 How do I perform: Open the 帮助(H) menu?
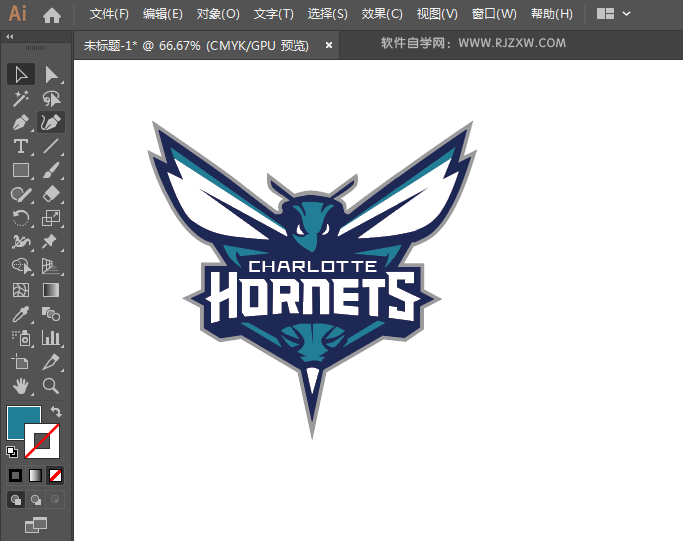point(552,14)
